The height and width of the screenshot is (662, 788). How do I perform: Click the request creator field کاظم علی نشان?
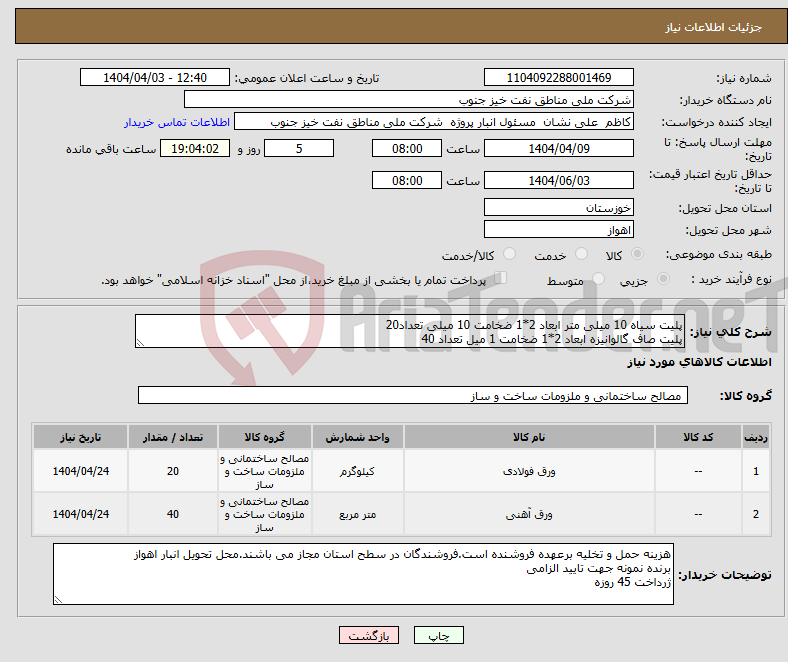[434, 122]
